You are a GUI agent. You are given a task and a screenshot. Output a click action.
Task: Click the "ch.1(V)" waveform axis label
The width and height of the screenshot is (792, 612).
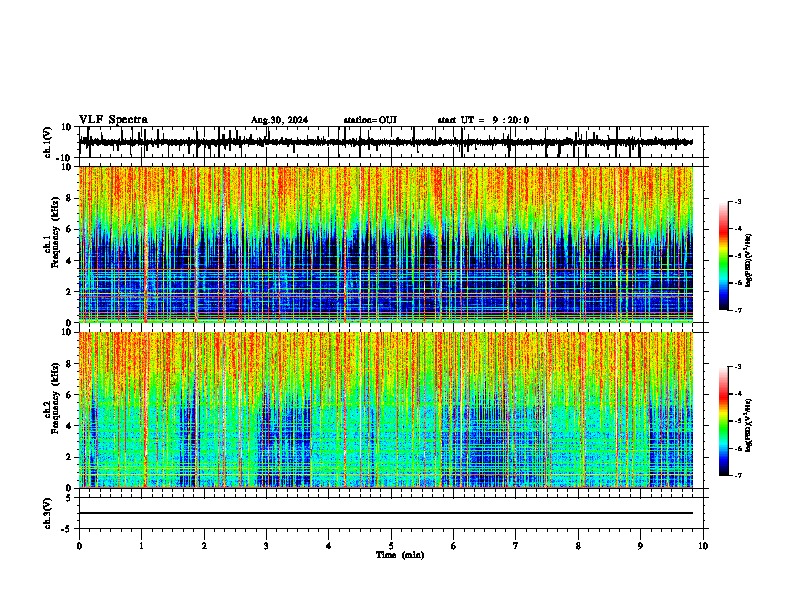click(x=48, y=142)
